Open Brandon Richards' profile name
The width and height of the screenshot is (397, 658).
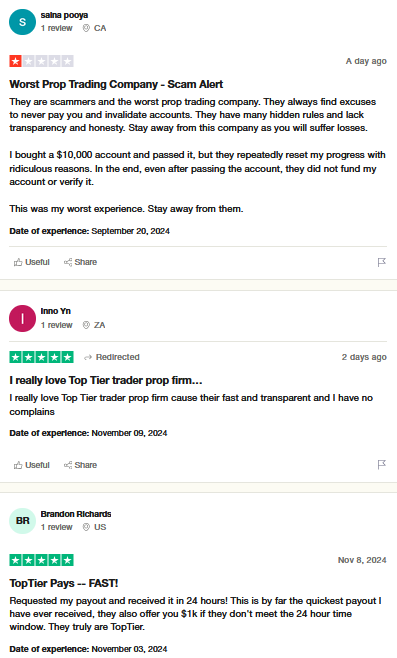coord(76,514)
